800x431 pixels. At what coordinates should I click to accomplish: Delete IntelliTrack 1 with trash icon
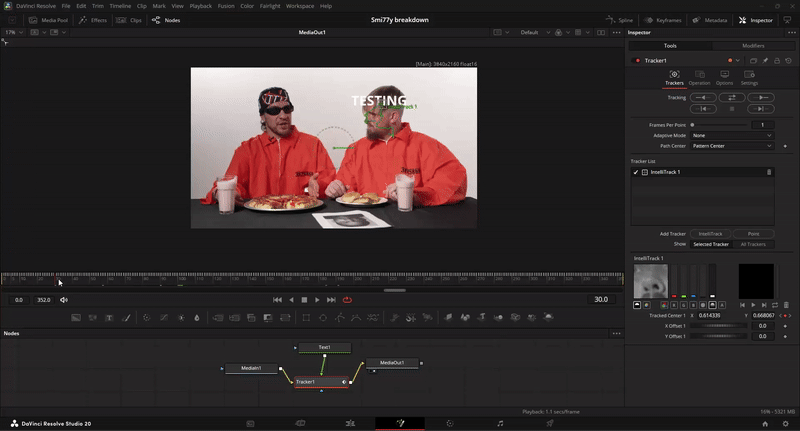[769, 172]
